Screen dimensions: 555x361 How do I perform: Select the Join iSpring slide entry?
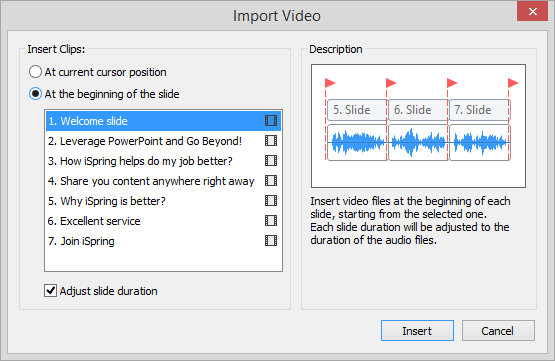click(164, 241)
